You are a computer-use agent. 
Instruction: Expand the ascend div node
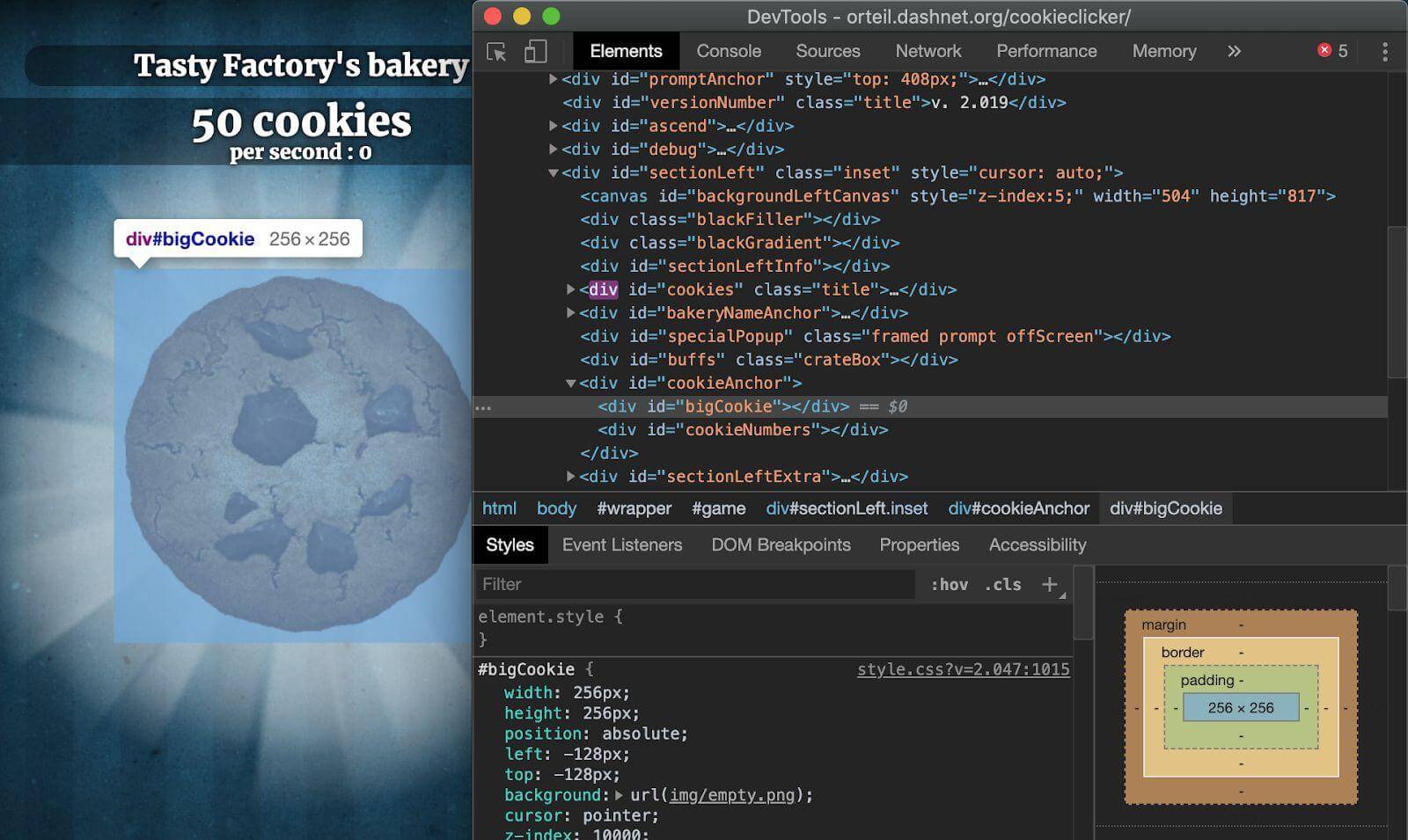553,126
